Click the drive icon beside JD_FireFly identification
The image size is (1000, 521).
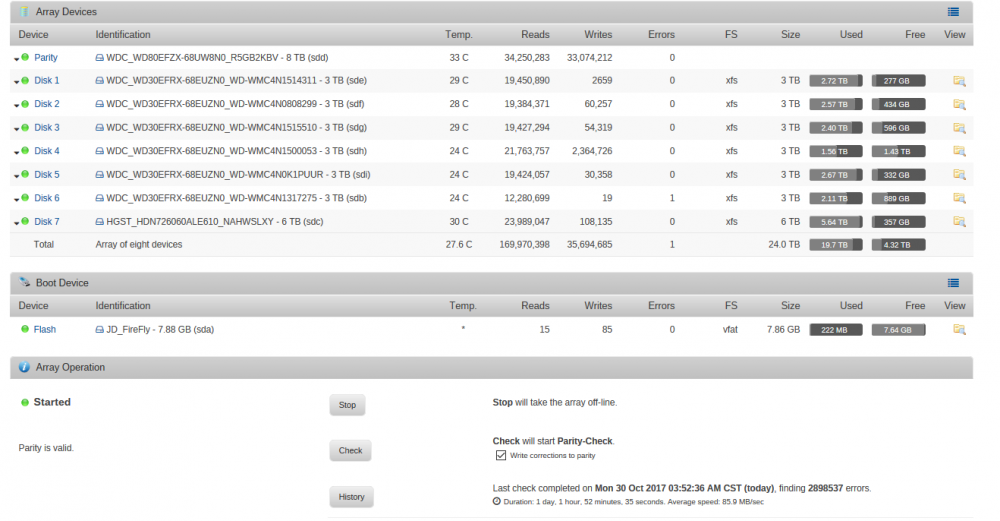[x=99, y=330]
